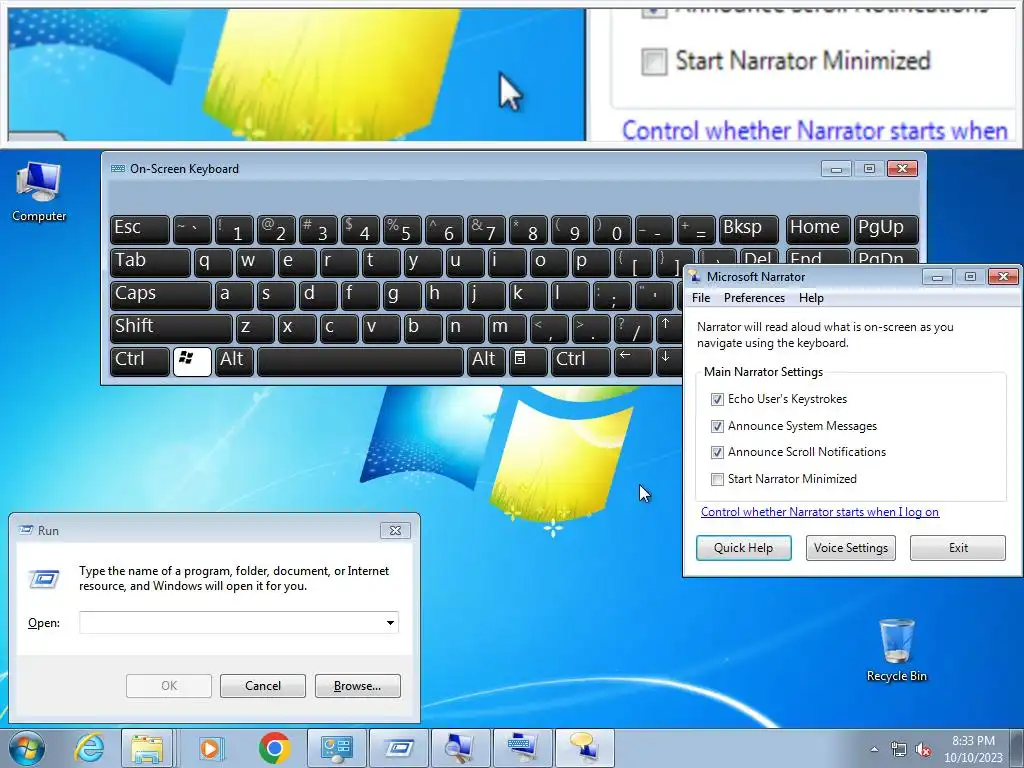Launch Google Chrome from taskbar
Image resolution: width=1024 pixels, height=768 pixels.
[x=274, y=748]
